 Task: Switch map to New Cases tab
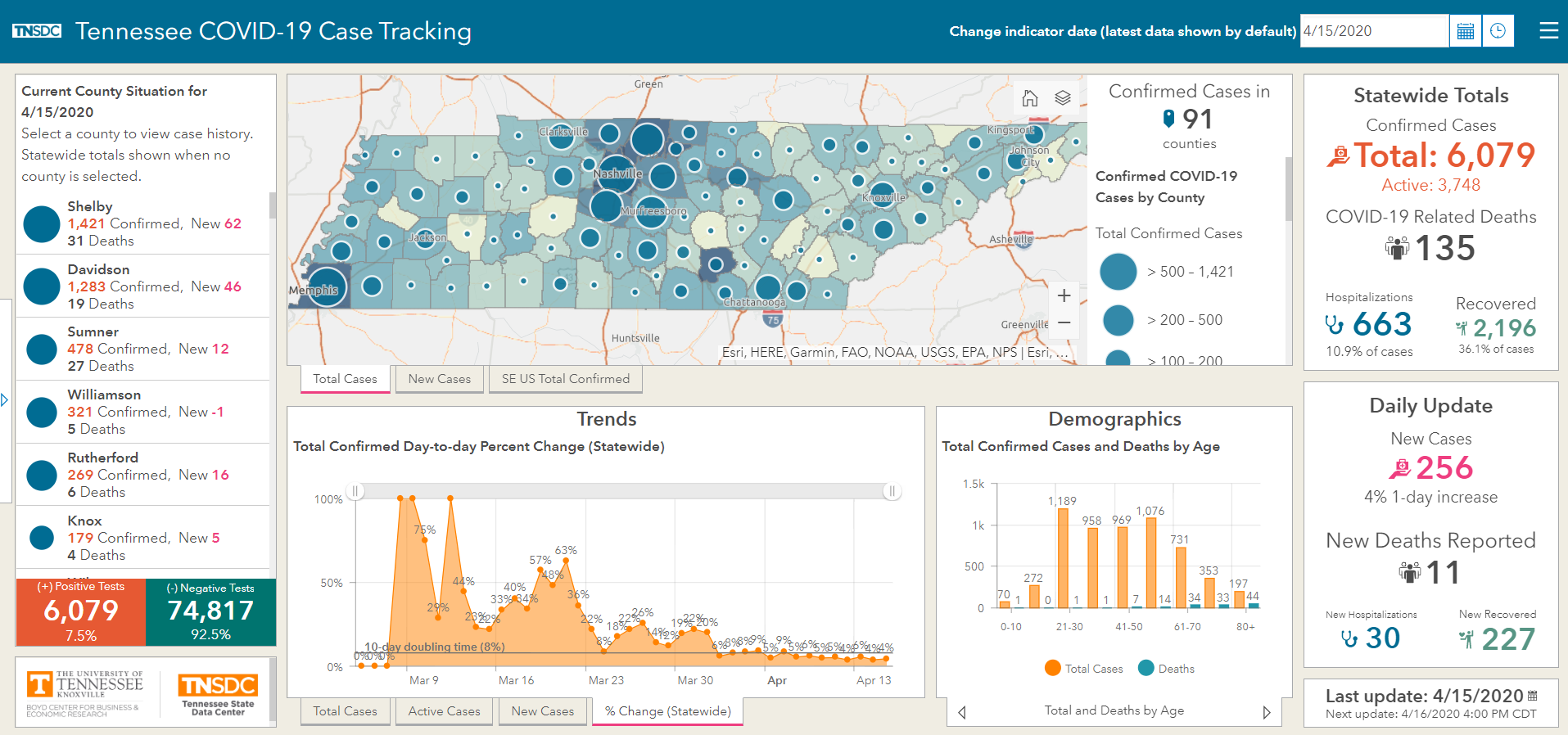pos(440,379)
